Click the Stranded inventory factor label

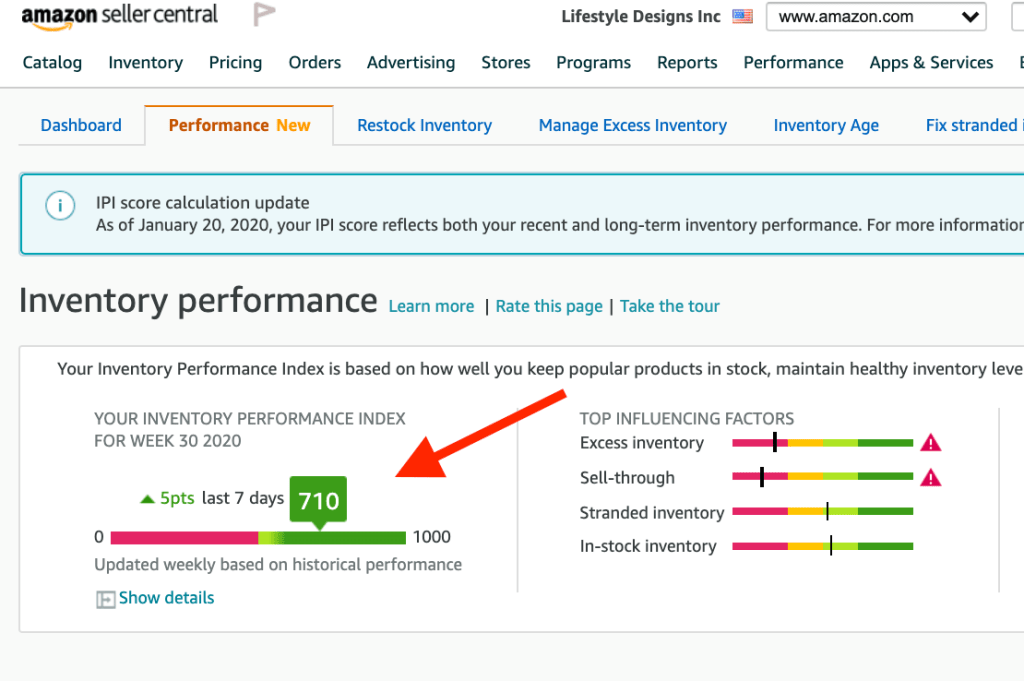click(652, 513)
